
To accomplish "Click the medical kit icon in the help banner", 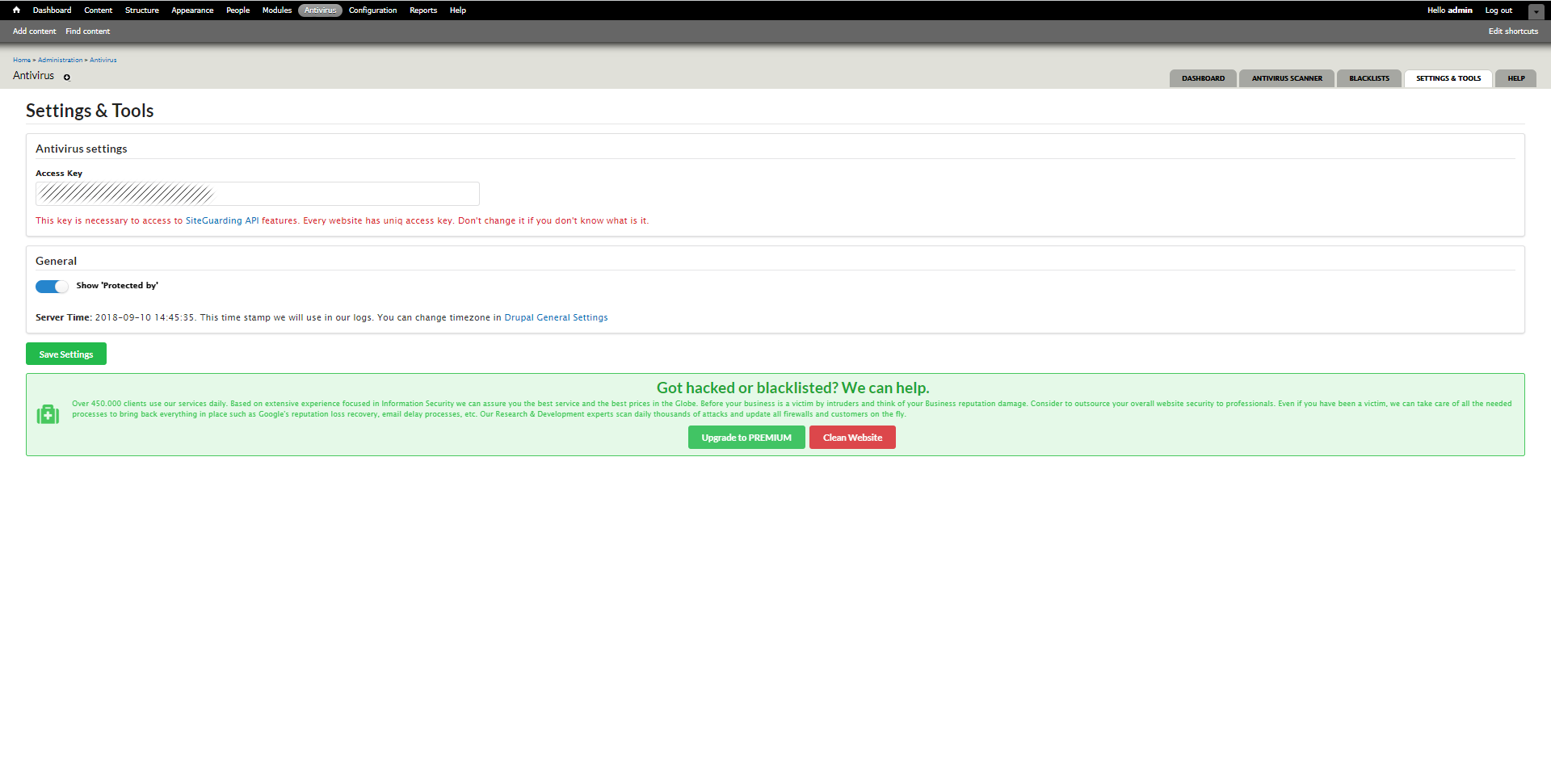I will [48, 414].
